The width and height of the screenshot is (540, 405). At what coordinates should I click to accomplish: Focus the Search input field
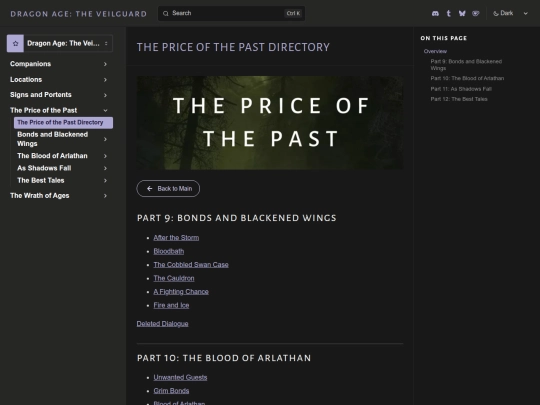click(231, 13)
